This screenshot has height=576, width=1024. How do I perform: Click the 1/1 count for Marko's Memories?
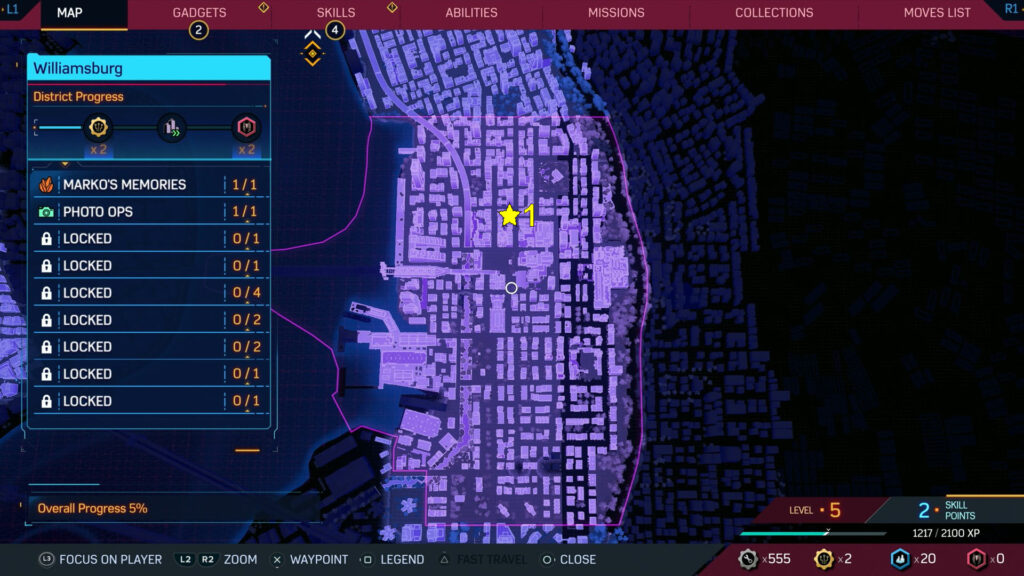coord(245,185)
